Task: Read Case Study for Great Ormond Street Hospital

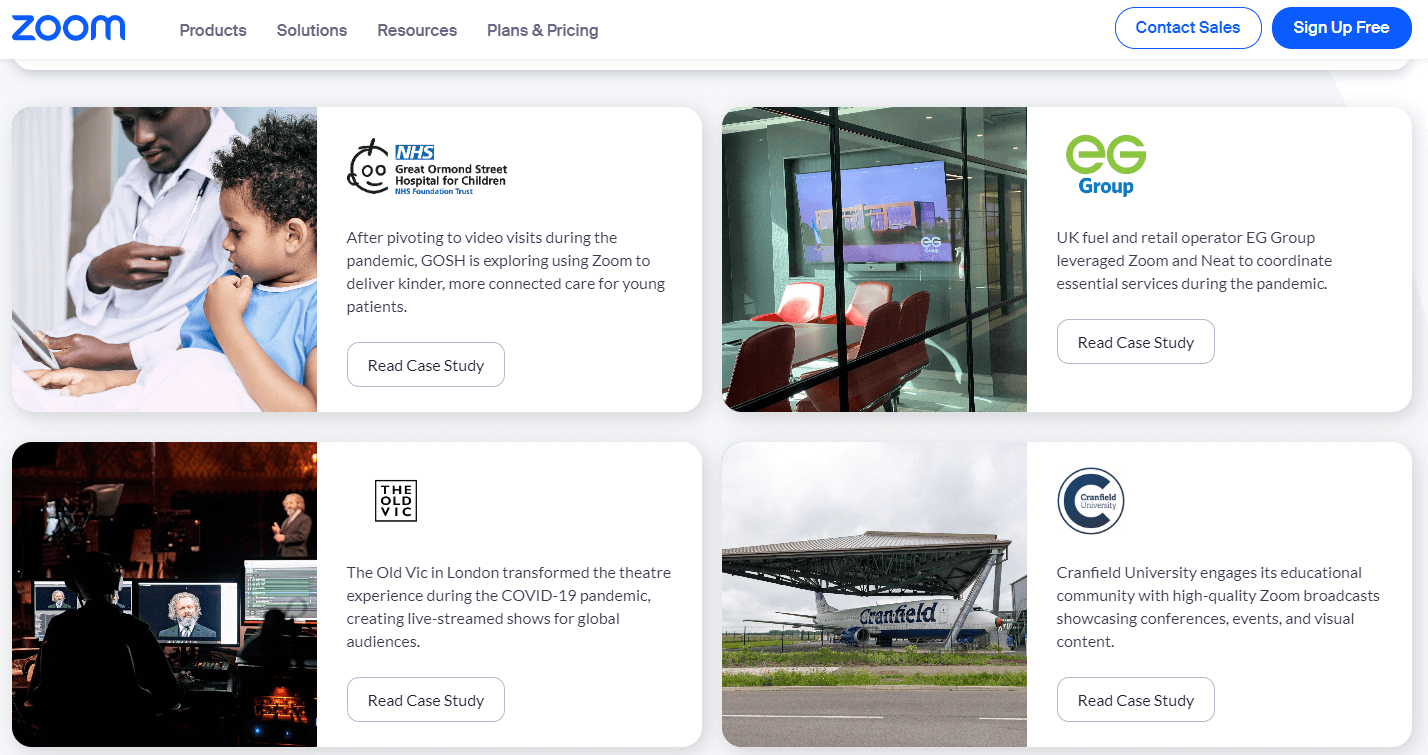Action: [426, 365]
